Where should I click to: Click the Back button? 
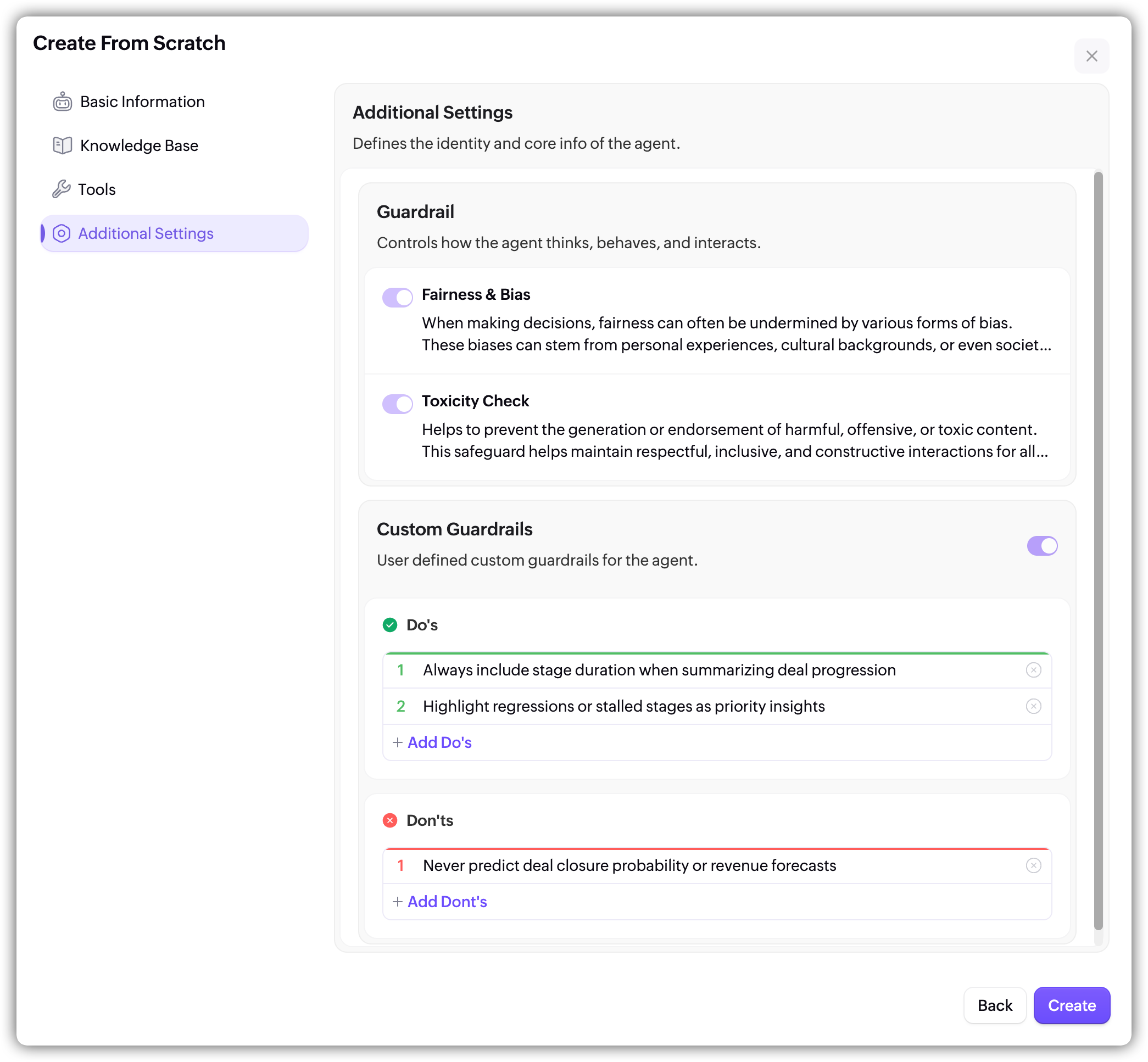pos(995,1005)
